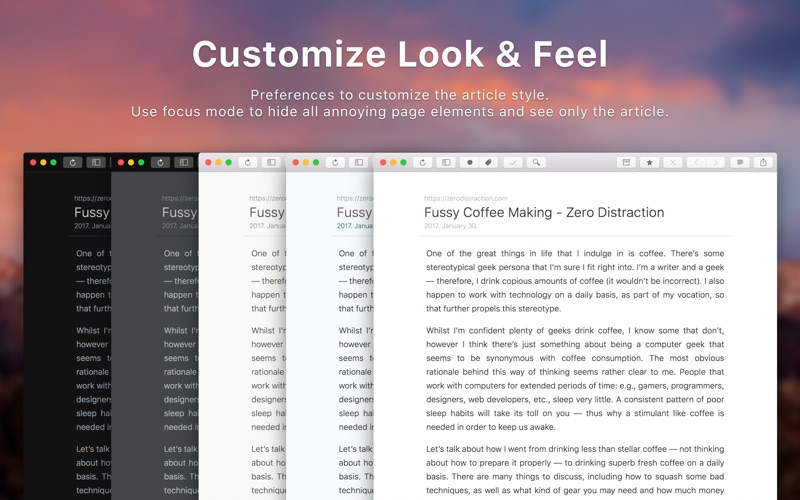Viewport: 800px width, 500px height.
Task: Toggle sidebar in the light blue window
Action: pos(358,162)
